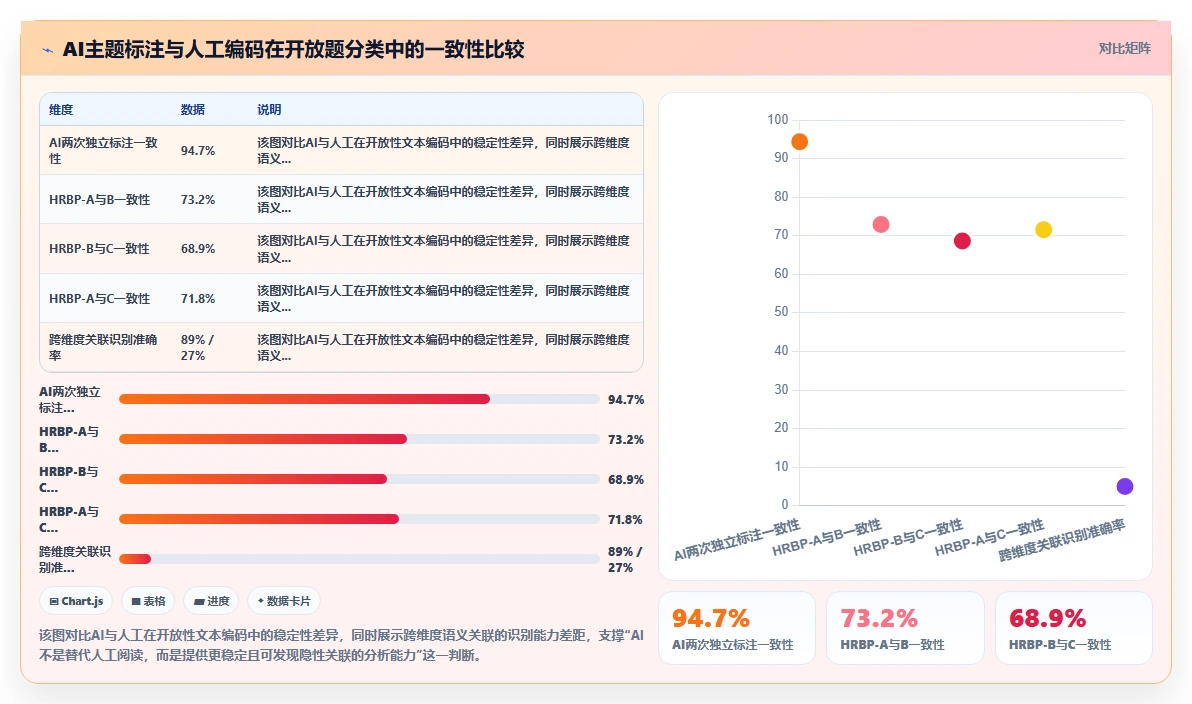Open the 94.7% AI两次独立标注一致性 data card
The height and width of the screenshot is (704, 1192).
[x=737, y=628]
